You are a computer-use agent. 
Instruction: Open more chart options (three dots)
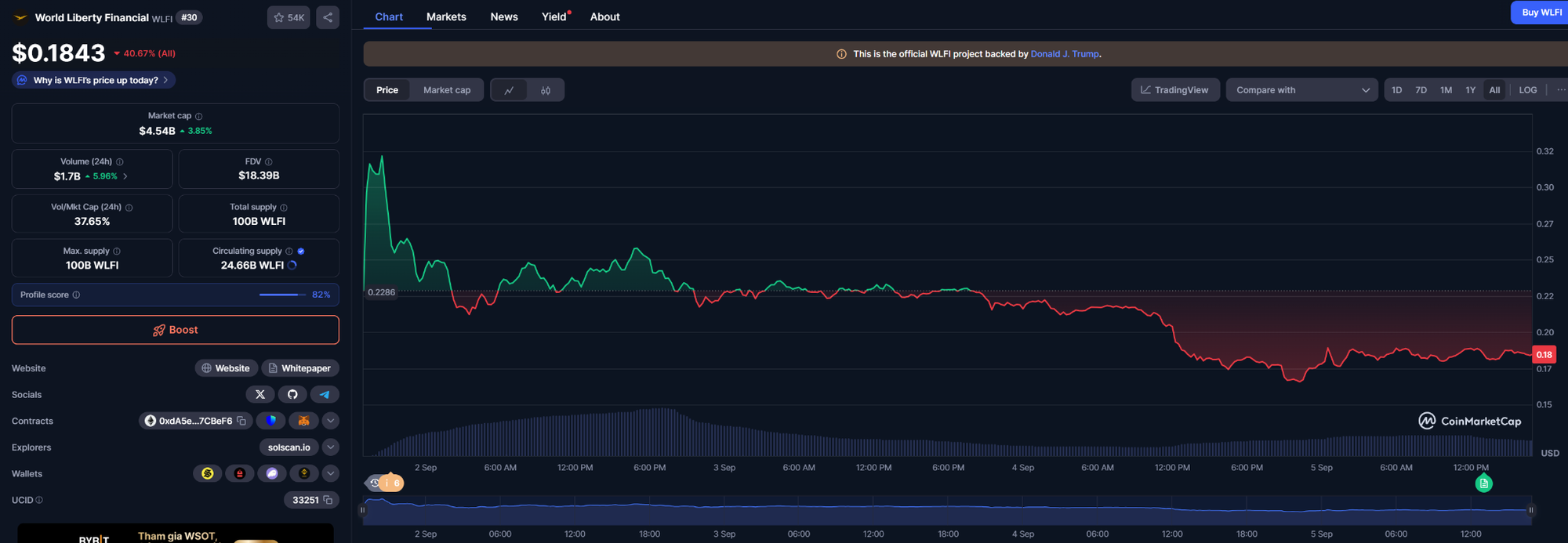coord(1560,90)
